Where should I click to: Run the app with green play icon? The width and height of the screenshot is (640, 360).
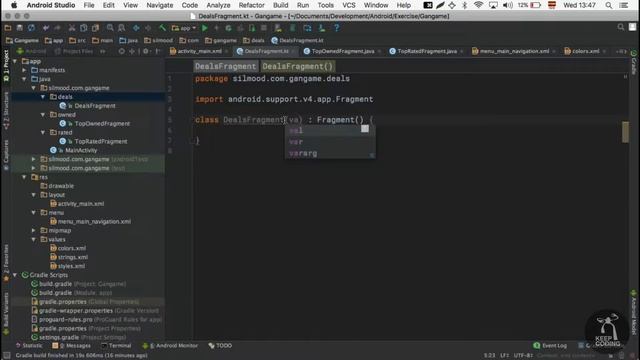205,28
